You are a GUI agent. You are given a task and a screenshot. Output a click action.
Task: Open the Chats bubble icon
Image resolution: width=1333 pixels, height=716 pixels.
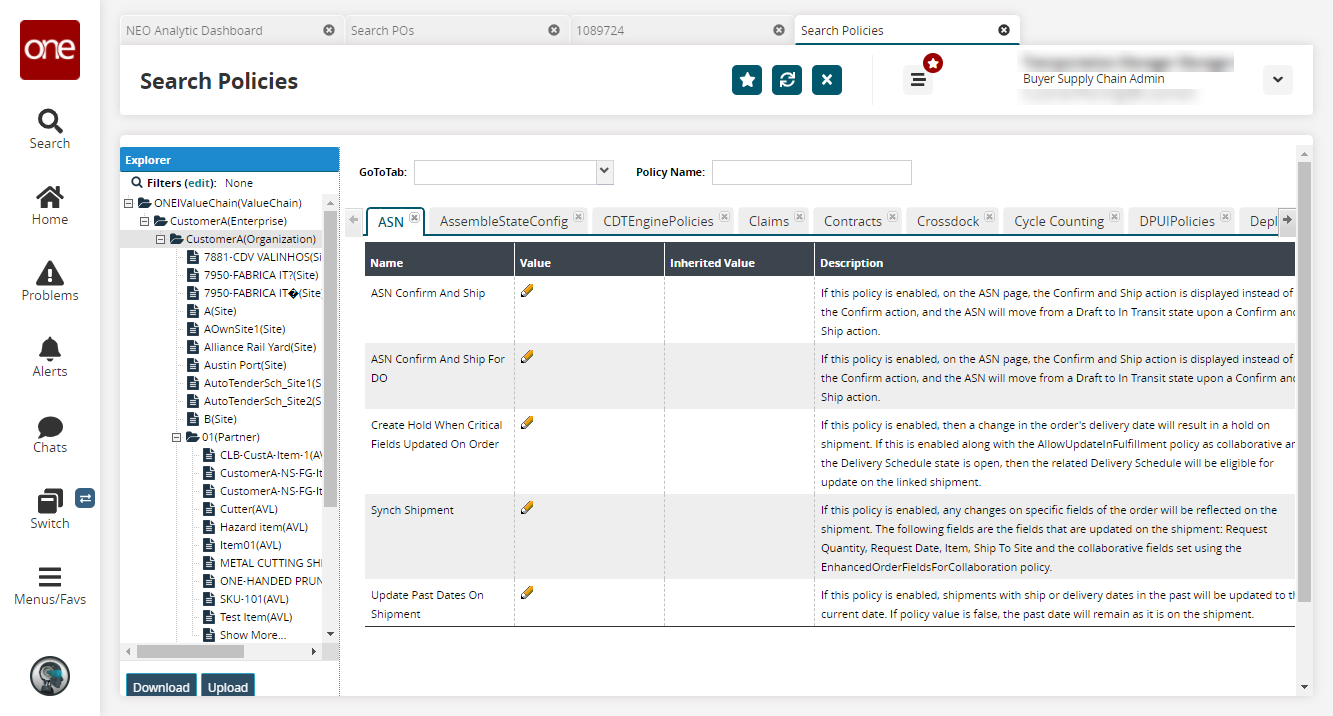point(49,433)
